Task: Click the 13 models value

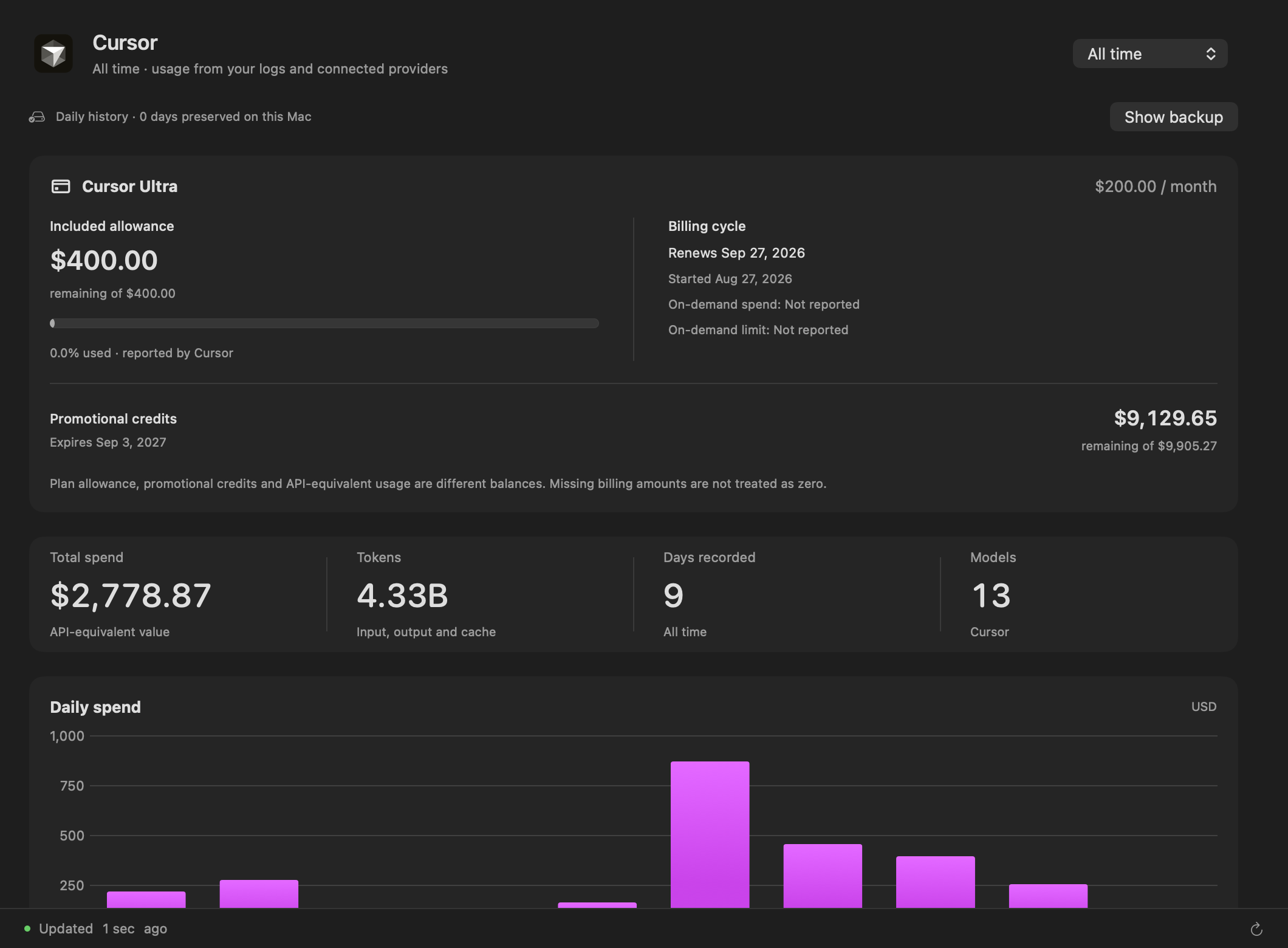Action: (x=991, y=596)
